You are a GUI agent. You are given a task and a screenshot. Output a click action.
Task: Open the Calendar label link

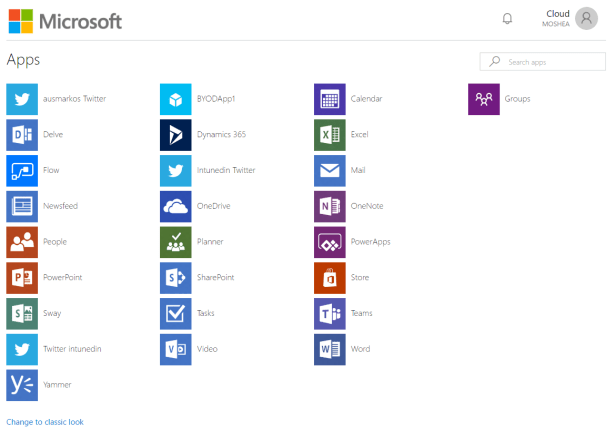tap(366, 99)
